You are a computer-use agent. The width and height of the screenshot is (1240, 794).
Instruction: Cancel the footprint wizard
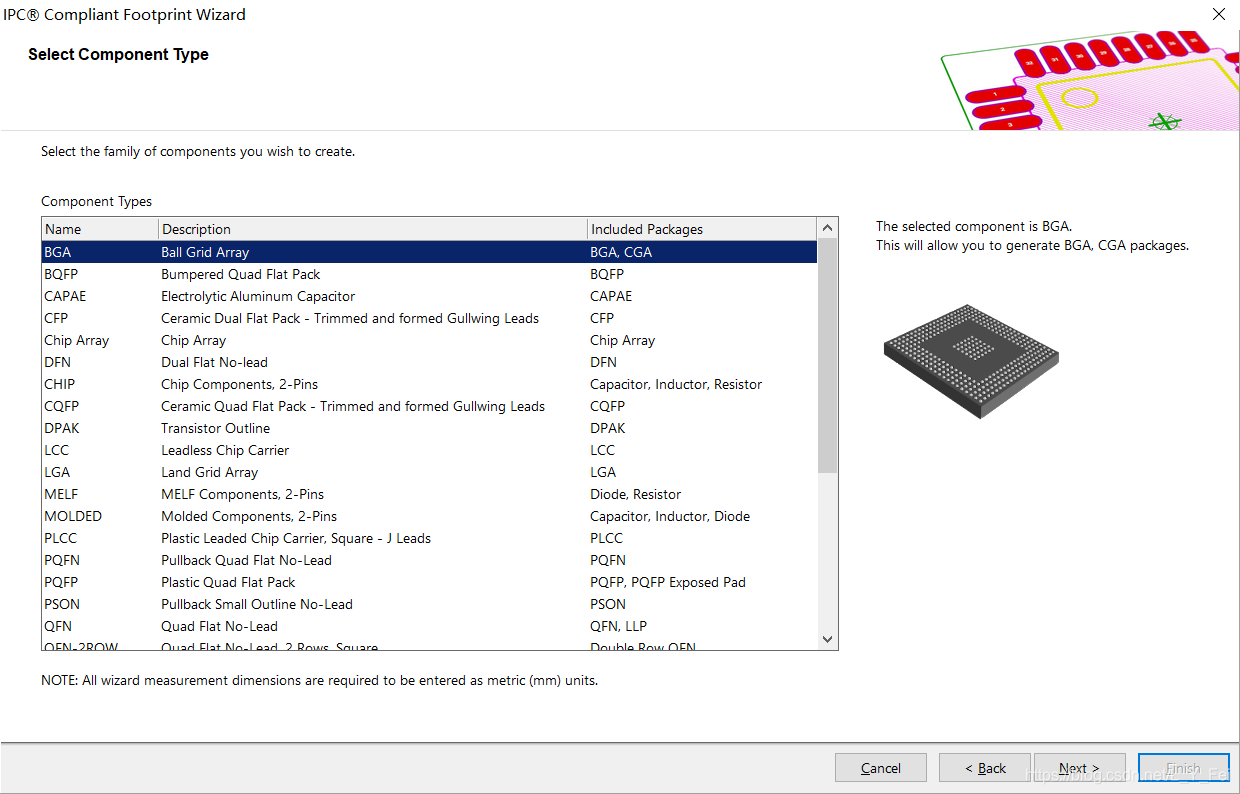880,768
